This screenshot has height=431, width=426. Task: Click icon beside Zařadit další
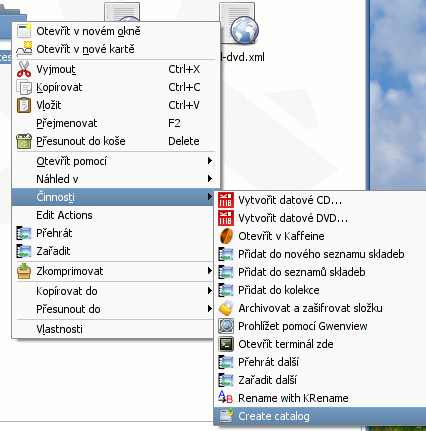point(226,380)
